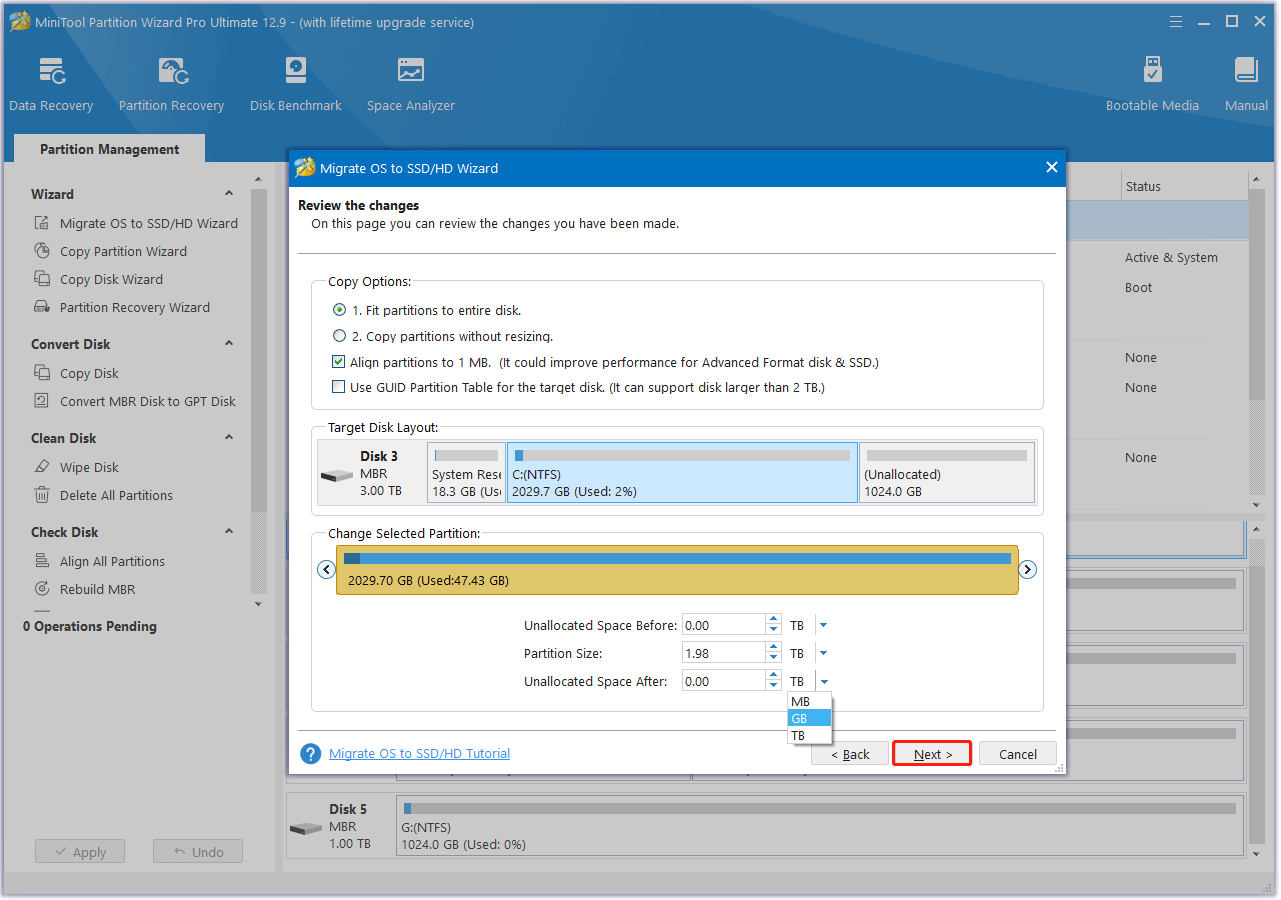Start Copy Disk Wizard

coord(98,279)
